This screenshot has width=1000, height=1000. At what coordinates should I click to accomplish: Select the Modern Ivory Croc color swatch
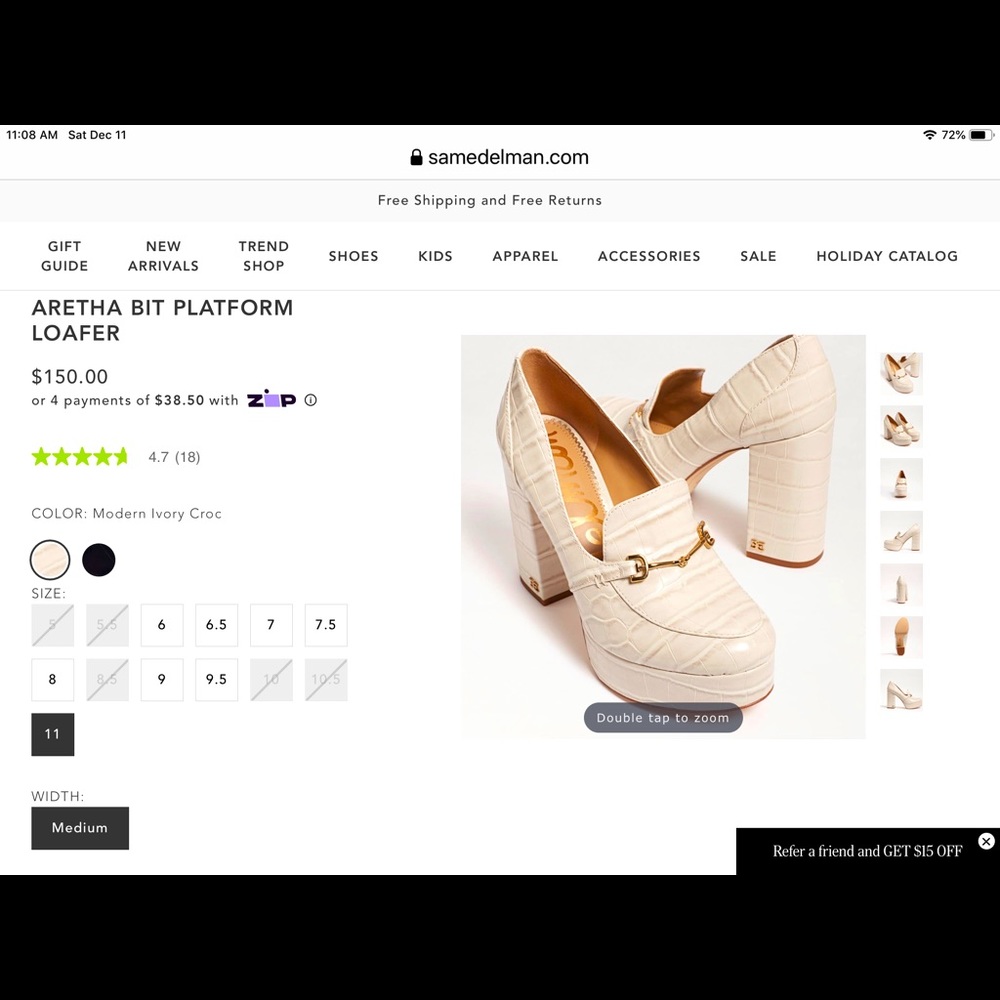50,559
